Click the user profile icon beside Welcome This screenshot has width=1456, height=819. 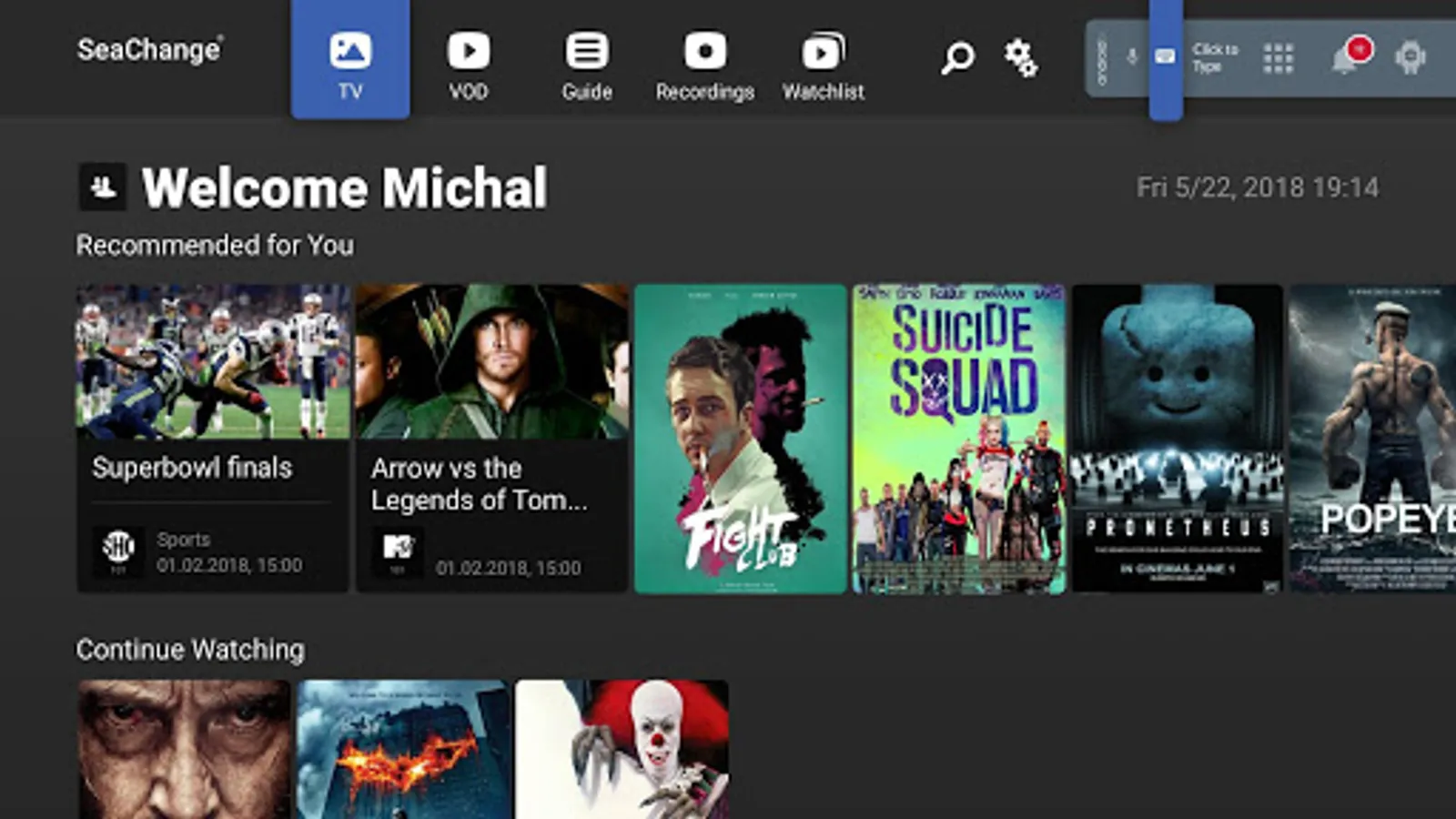coord(103,187)
